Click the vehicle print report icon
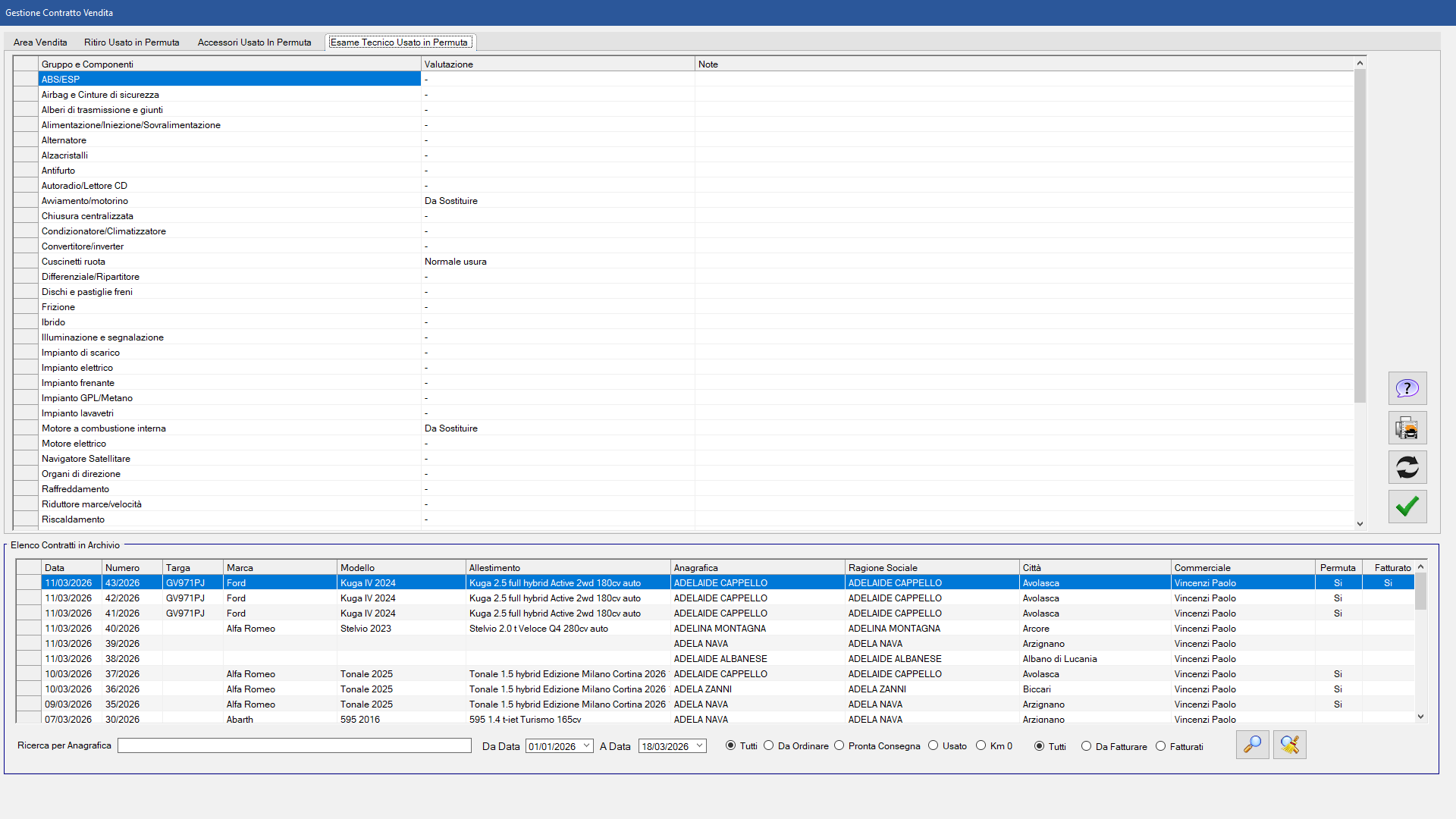This screenshot has height=819, width=1456. pyautogui.click(x=1407, y=428)
